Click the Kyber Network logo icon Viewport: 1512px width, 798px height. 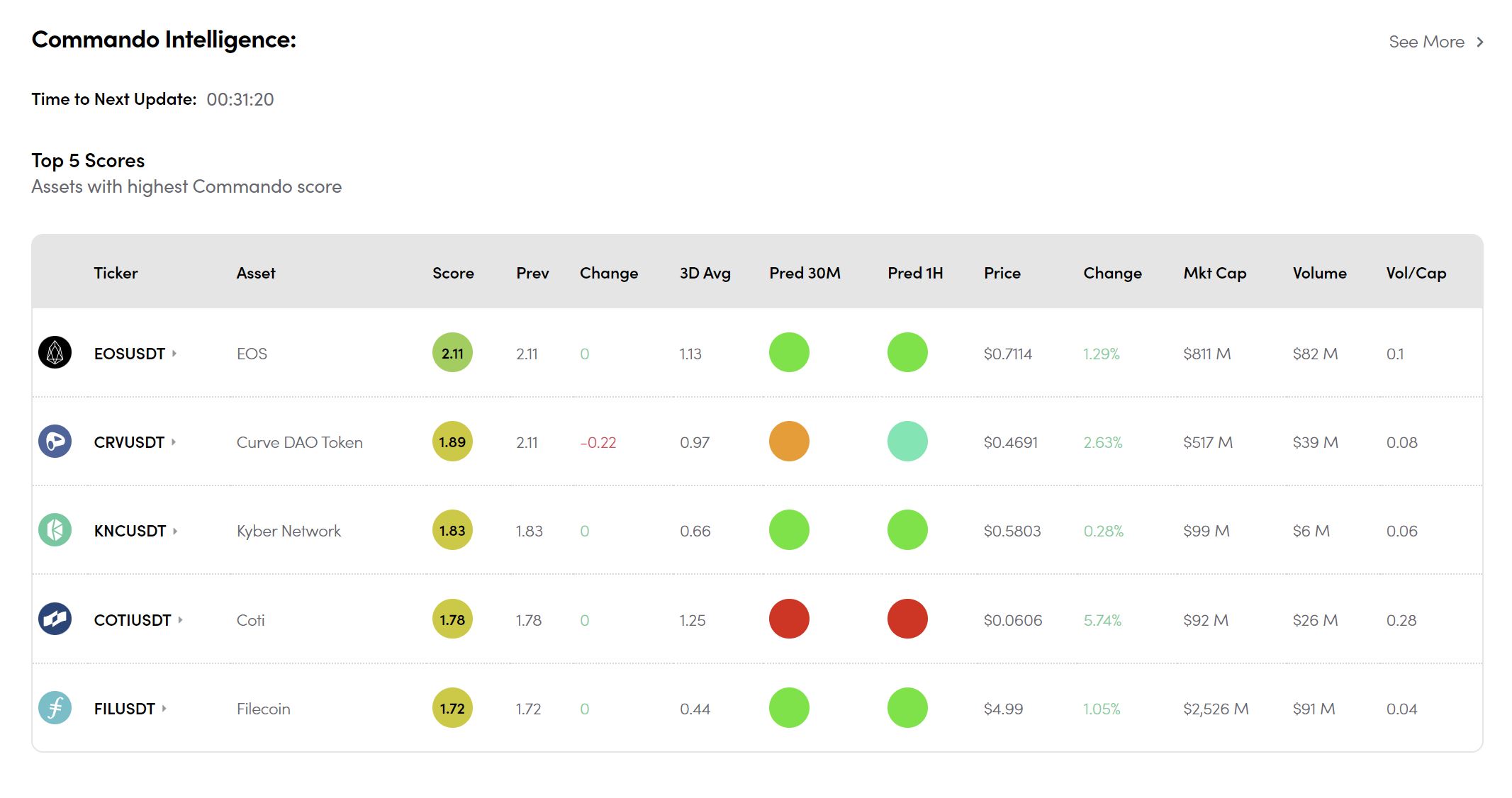click(55, 530)
